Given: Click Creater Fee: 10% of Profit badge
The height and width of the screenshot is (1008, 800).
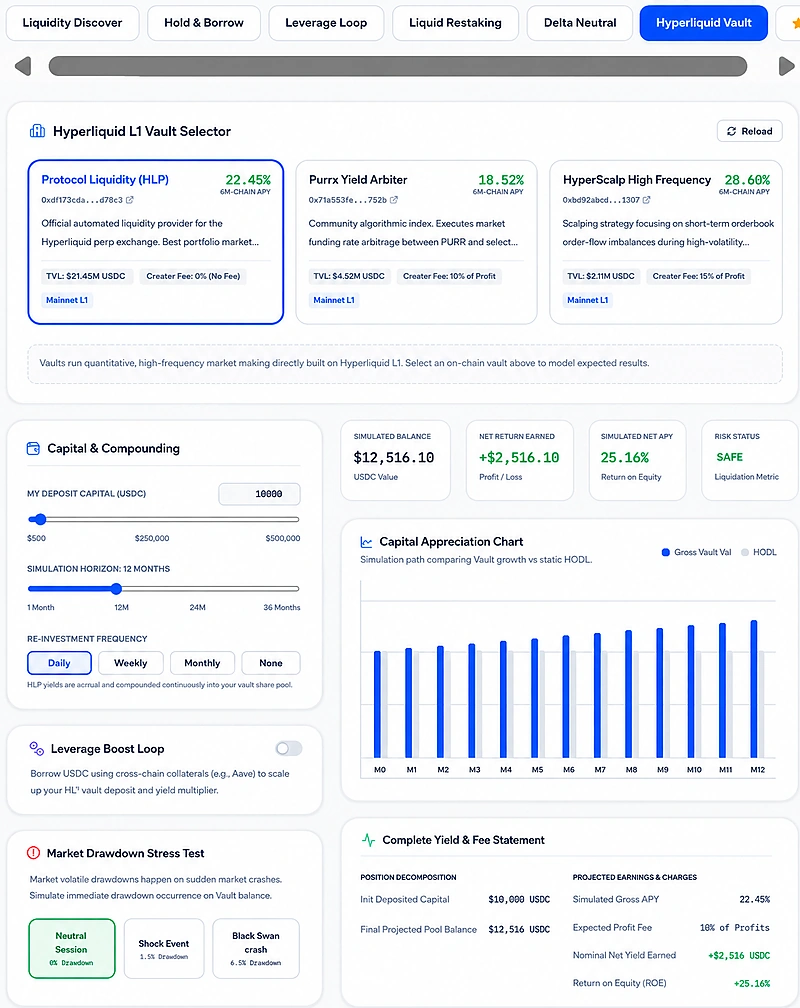Looking at the screenshot, I should pyautogui.click(x=450, y=276).
